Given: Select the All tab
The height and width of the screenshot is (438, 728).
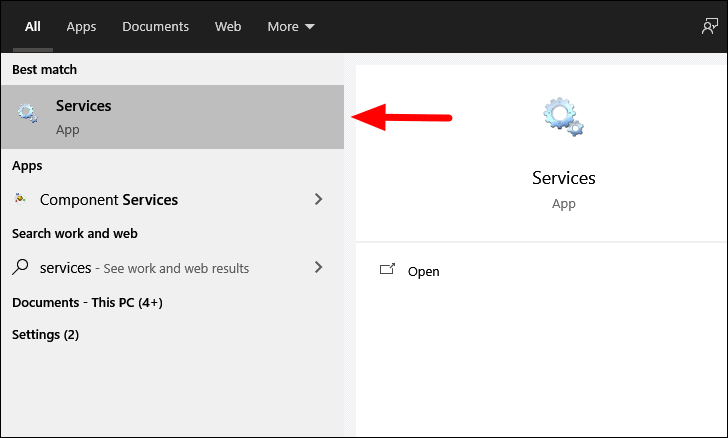Looking at the screenshot, I should tap(32, 26).
